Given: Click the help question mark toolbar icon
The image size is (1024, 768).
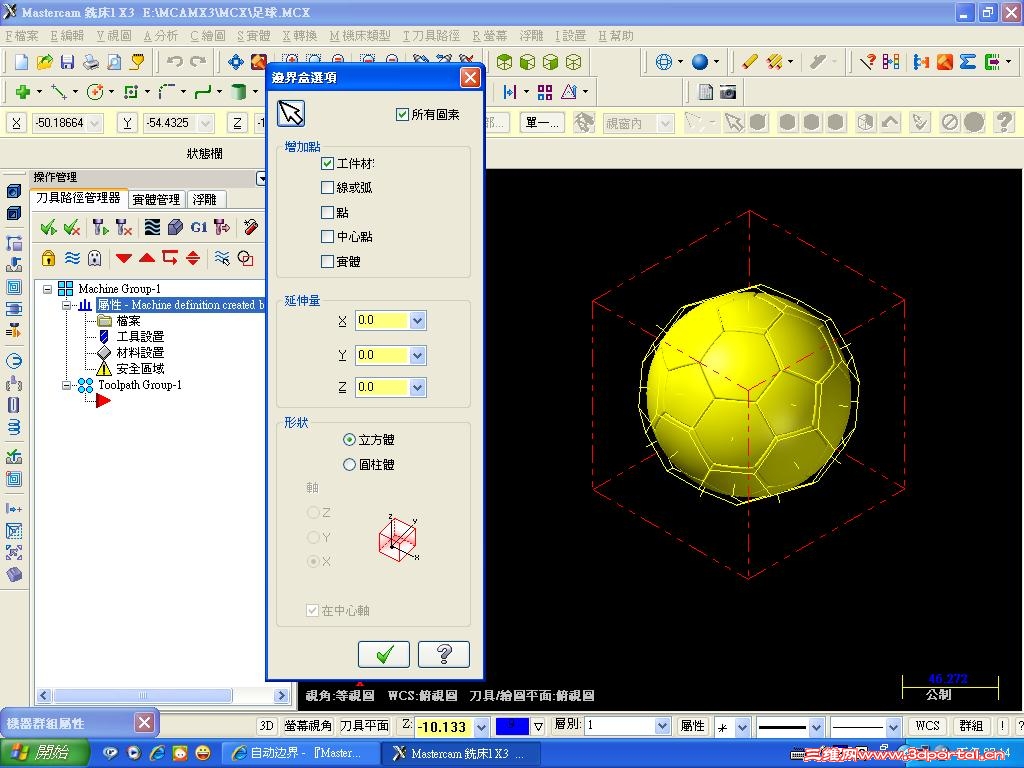Looking at the screenshot, I should (1004, 122).
